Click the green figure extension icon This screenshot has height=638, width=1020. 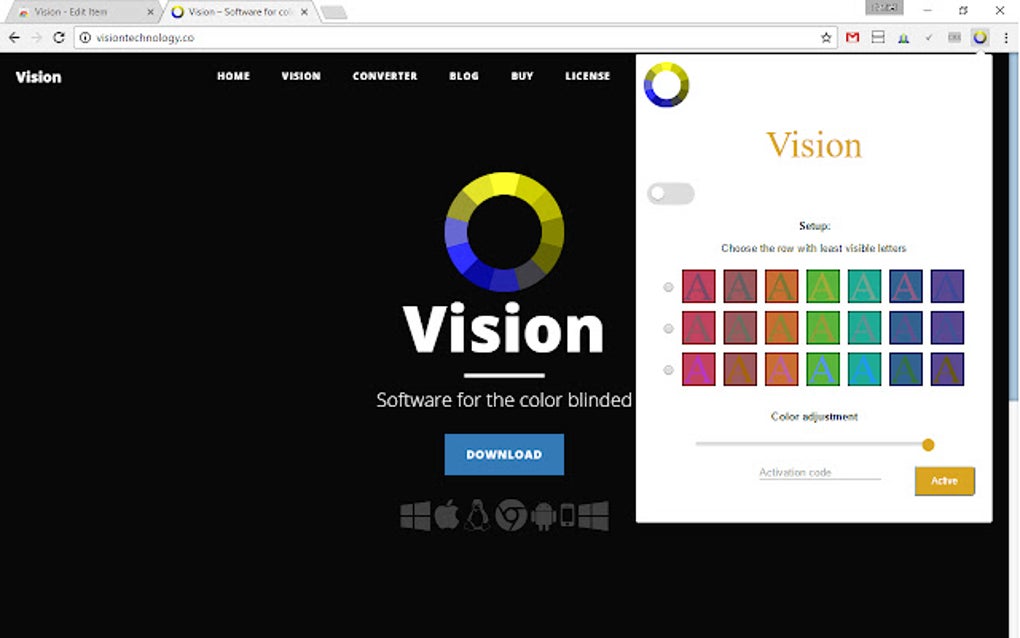pos(904,38)
